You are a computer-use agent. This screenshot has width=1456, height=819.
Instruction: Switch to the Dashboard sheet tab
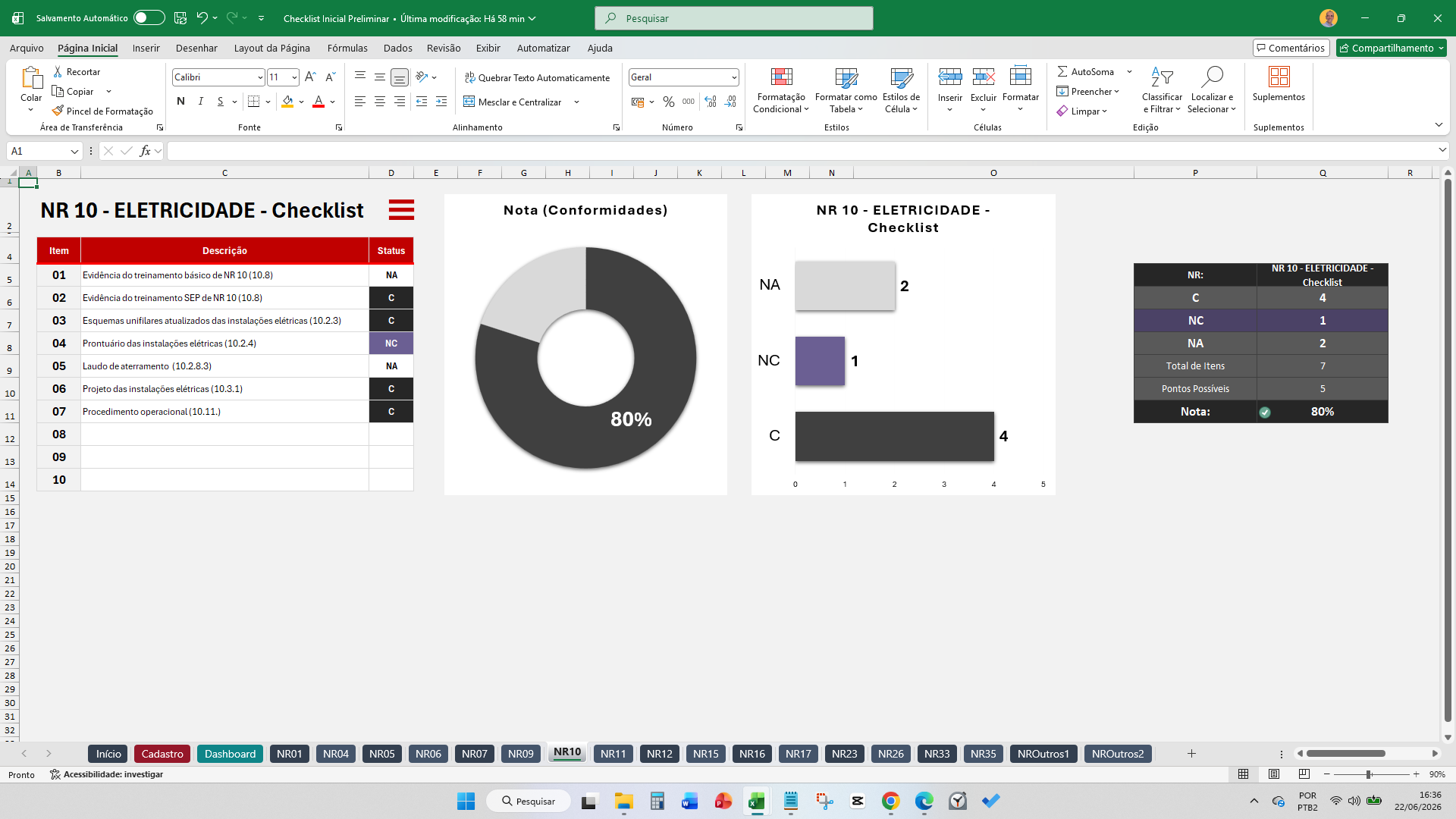(230, 754)
